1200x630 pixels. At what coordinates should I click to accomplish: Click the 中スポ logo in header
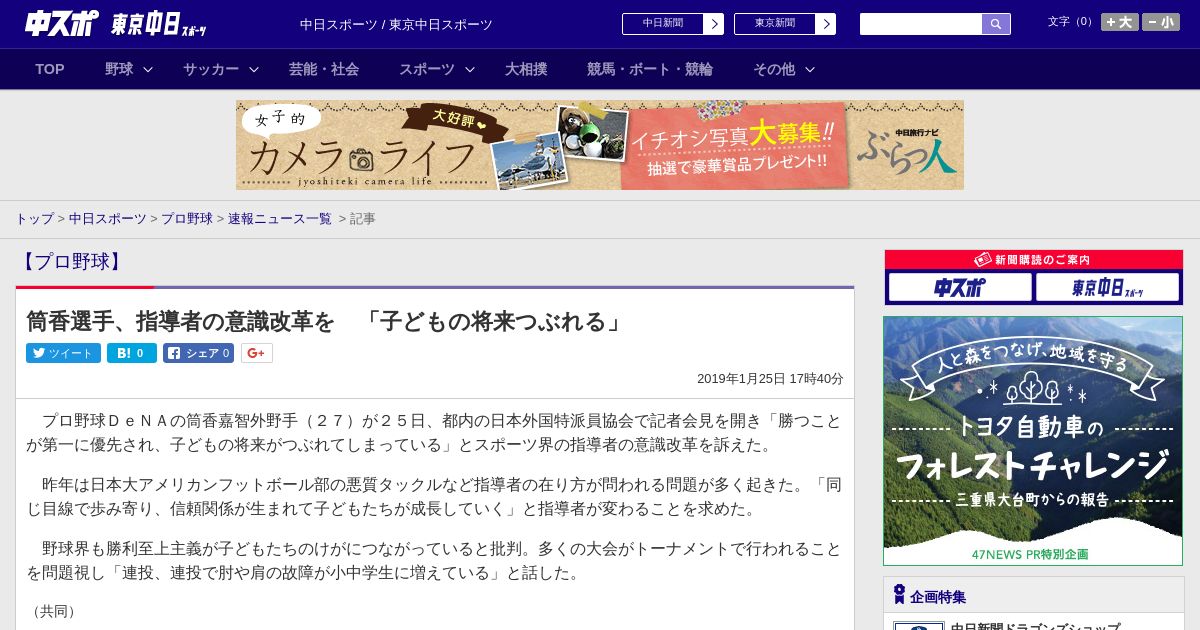tap(62, 23)
